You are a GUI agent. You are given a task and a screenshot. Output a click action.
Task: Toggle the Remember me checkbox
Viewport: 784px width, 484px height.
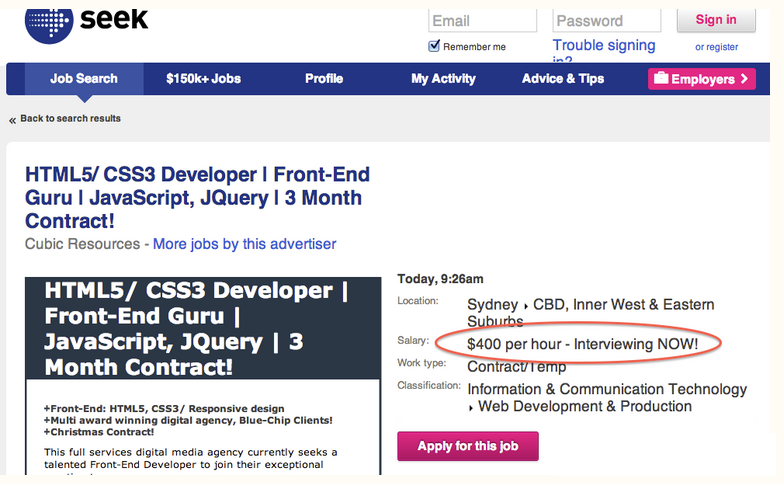pos(434,46)
